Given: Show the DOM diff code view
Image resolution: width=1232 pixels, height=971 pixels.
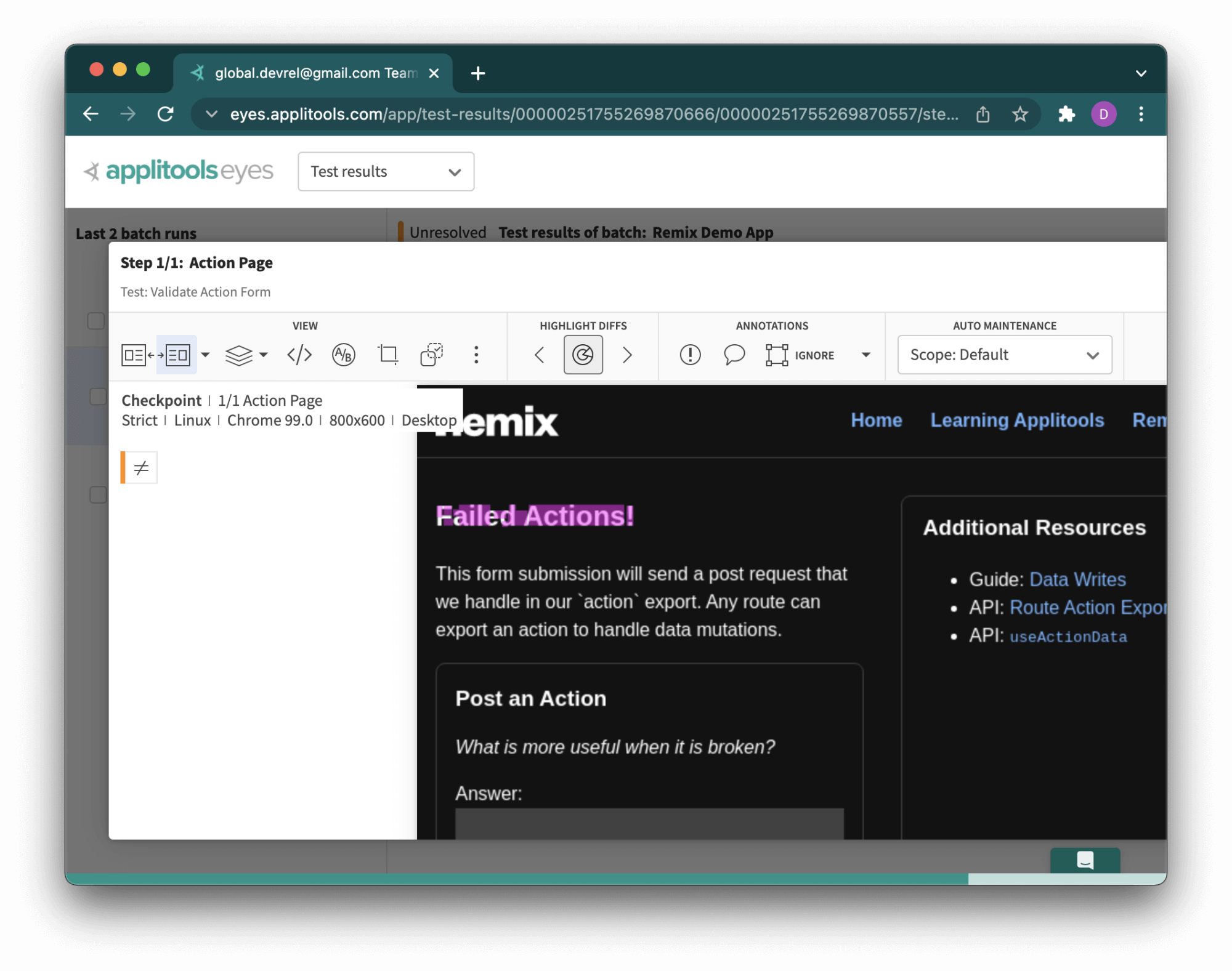Looking at the screenshot, I should [299, 355].
